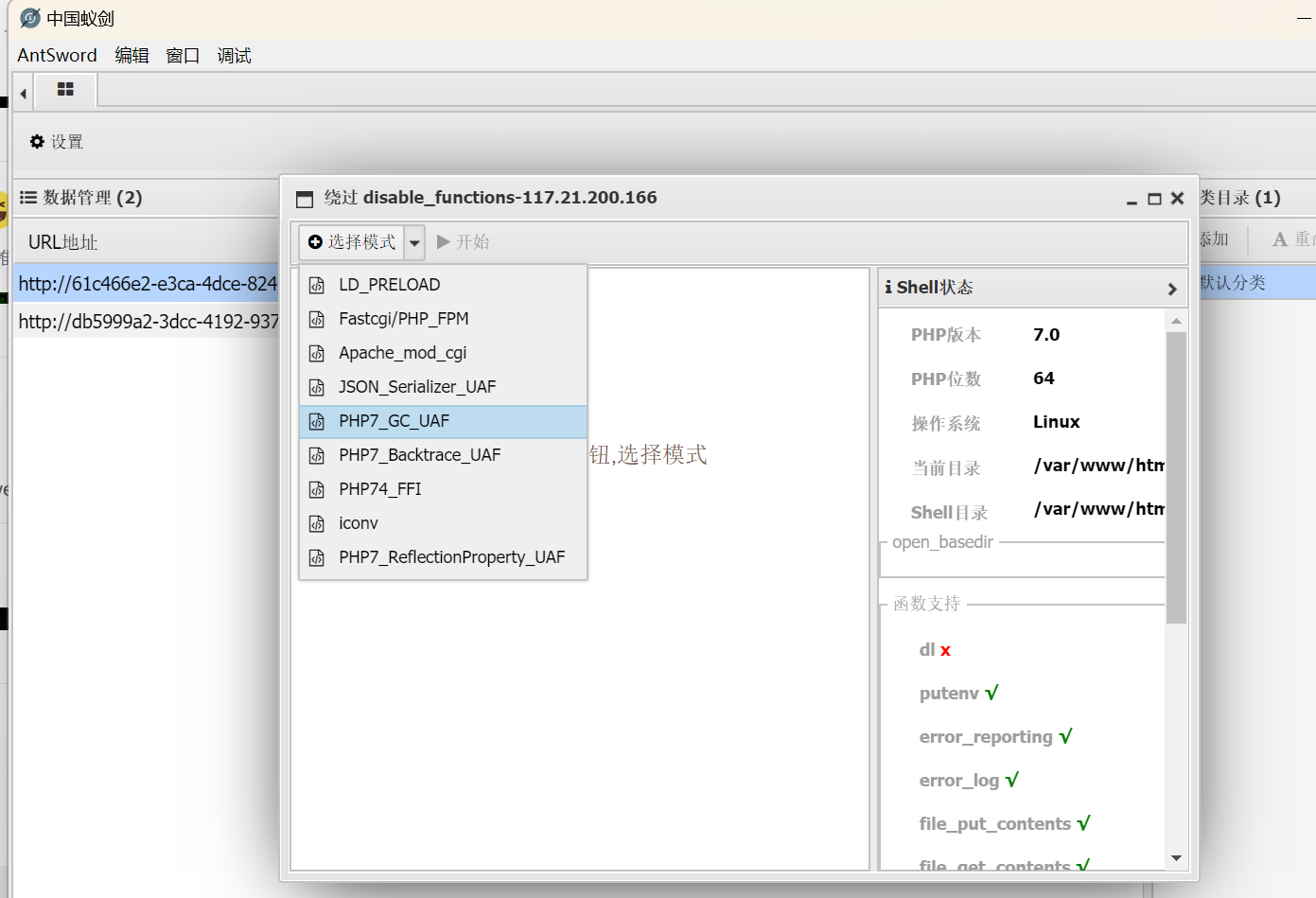Viewport: 1316px width, 898px height.
Task: Click the info icon beside Shell状态
Action: [x=888, y=287]
